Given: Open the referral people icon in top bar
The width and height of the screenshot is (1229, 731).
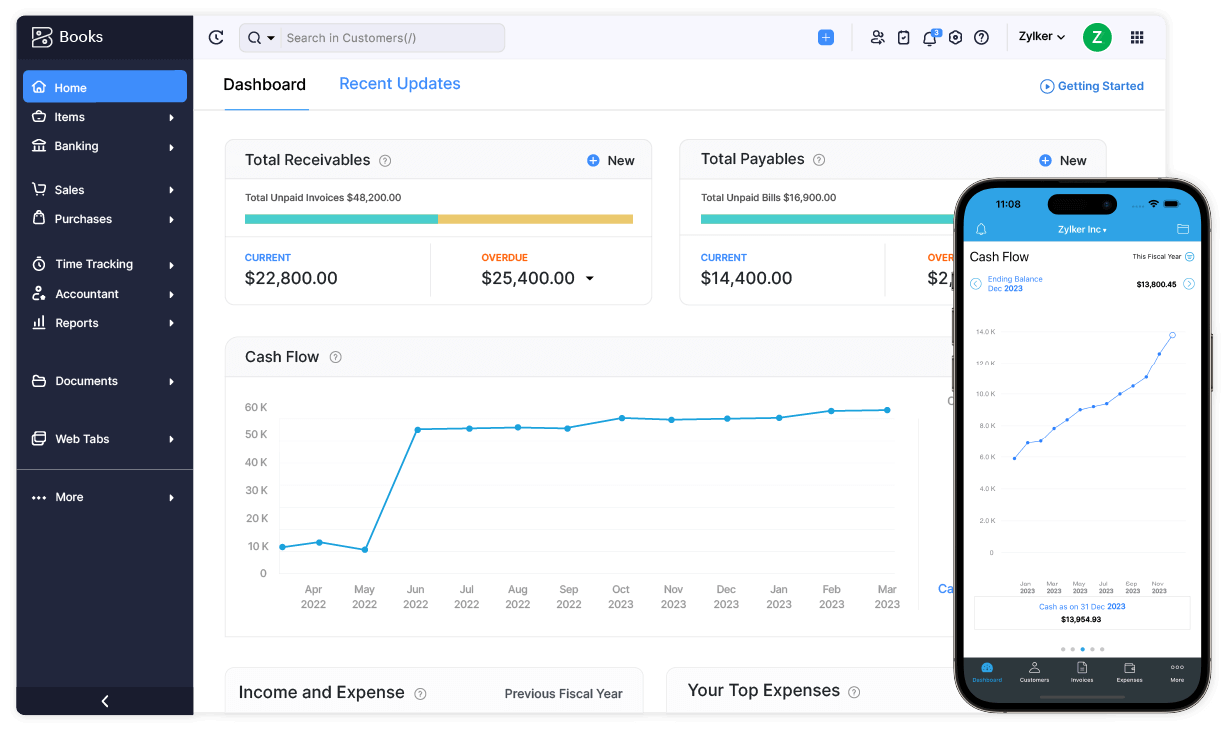Looking at the screenshot, I should (877, 38).
